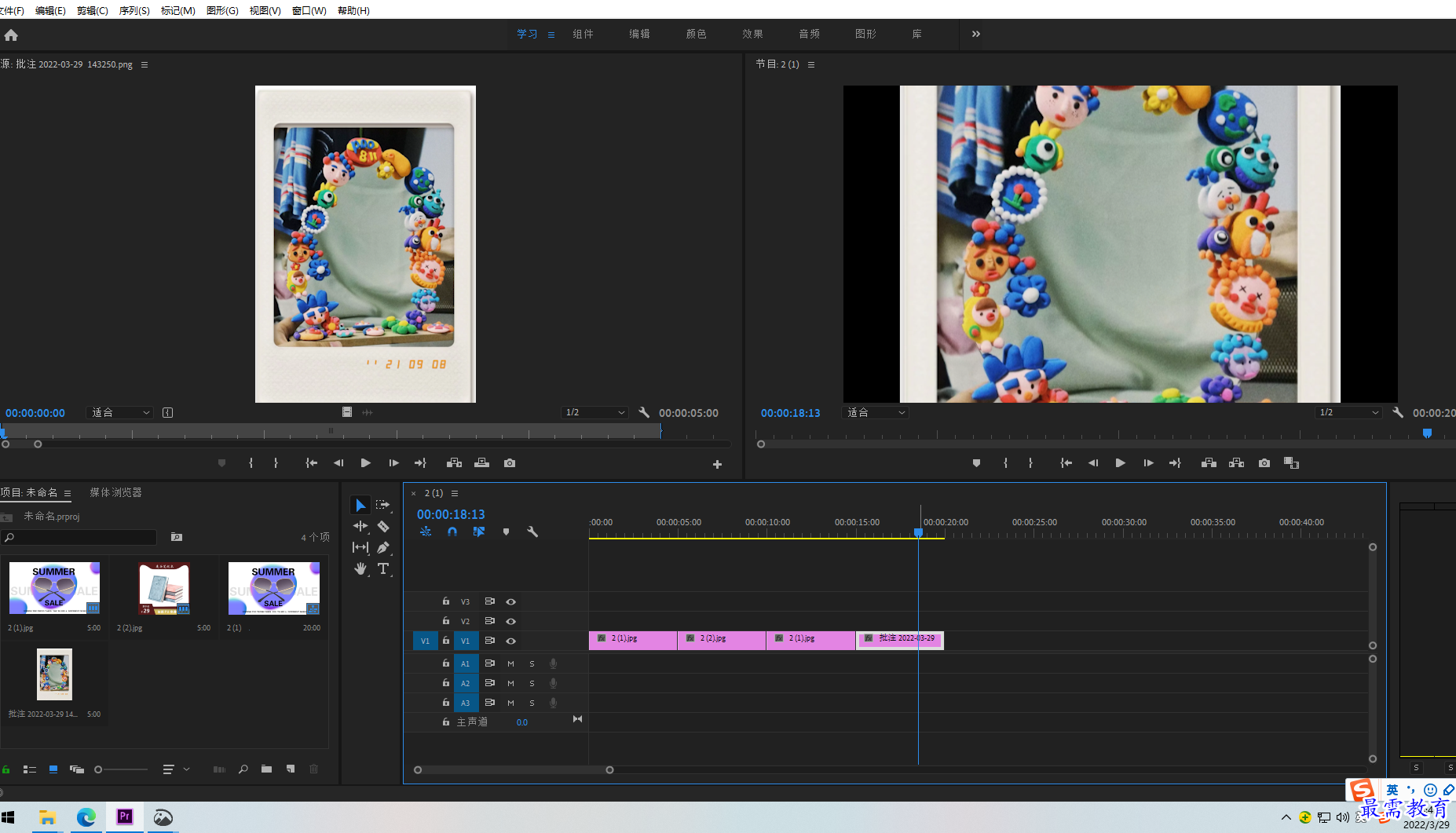This screenshot has width=1456, height=833.
Task: Click New Item icon in project panel
Action: pyautogui.click(x=291, y=769)
